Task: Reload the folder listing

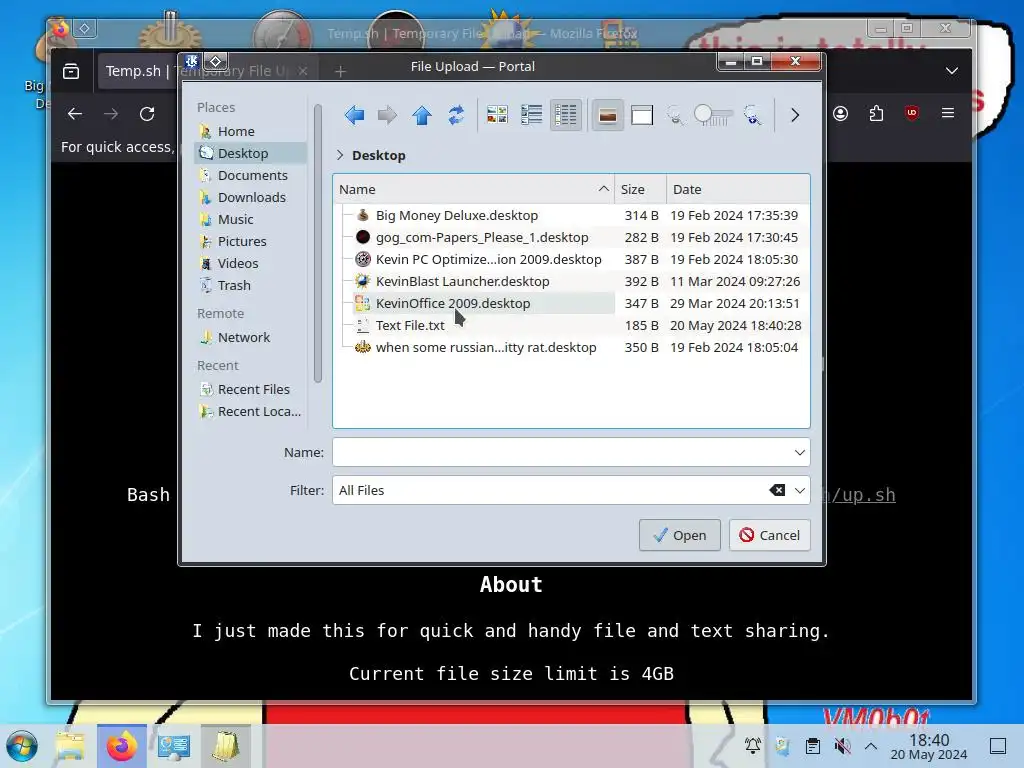Action: click(x=456, y=116)
